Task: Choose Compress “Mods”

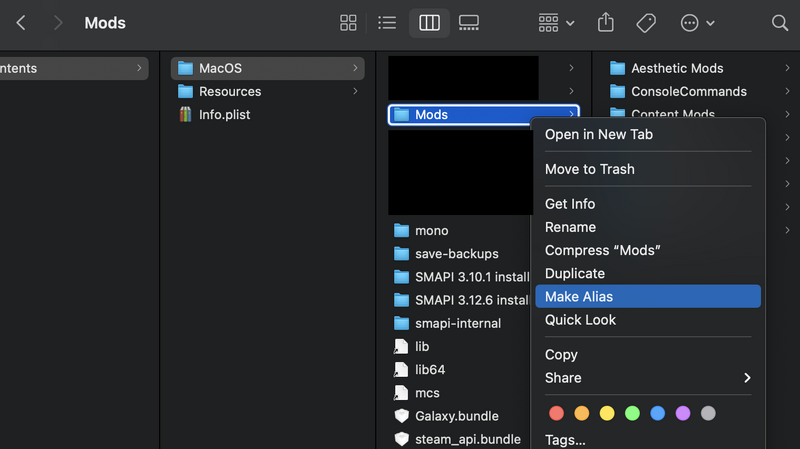Action: tap(648, 250)
